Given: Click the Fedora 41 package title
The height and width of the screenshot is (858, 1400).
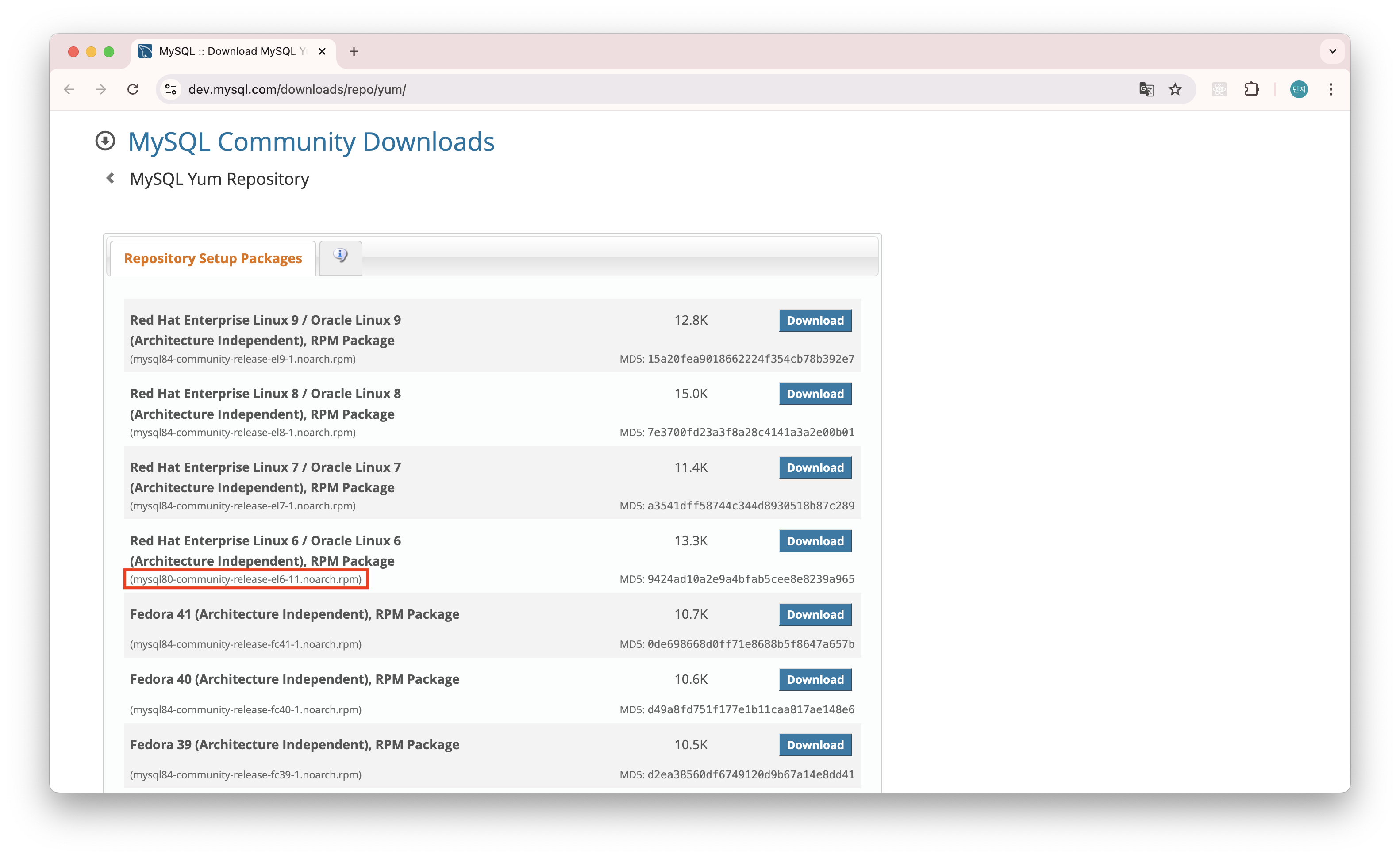Looking at the screenshot, I should tap(295, 614).
